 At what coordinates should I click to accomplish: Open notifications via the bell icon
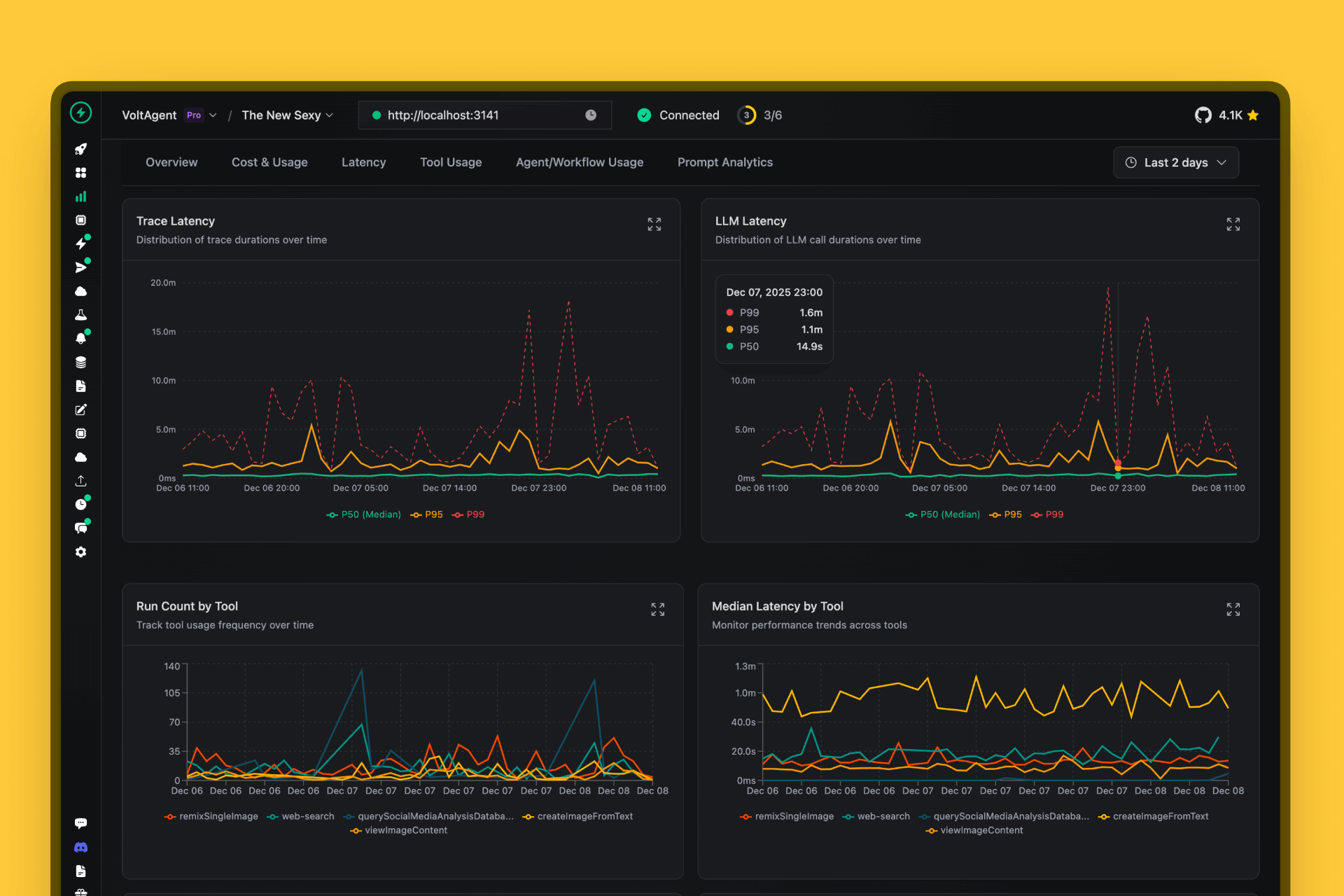point(81,338)
